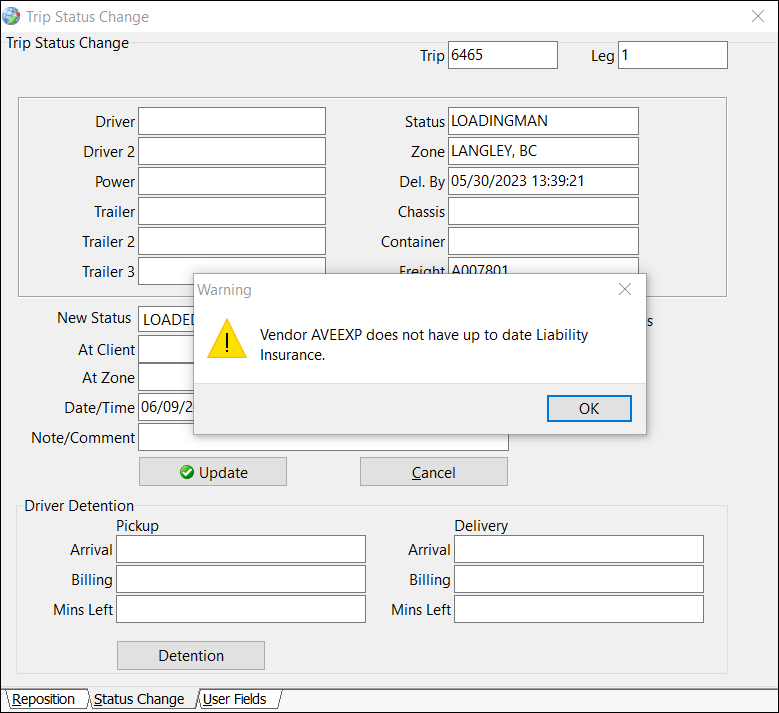Click the warning message about Vendor AVEEXP

coord(424,345)
